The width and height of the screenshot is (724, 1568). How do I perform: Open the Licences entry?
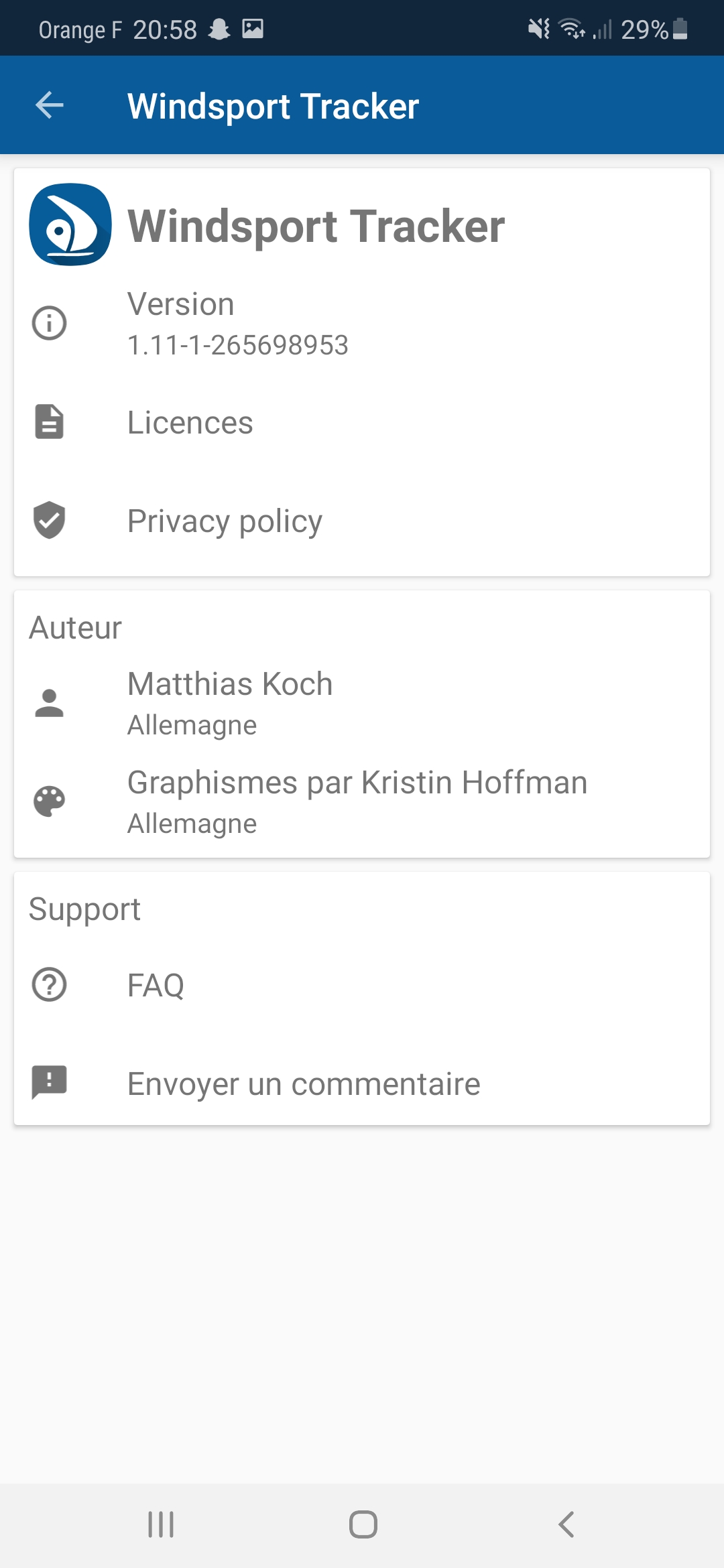point(190,423)
